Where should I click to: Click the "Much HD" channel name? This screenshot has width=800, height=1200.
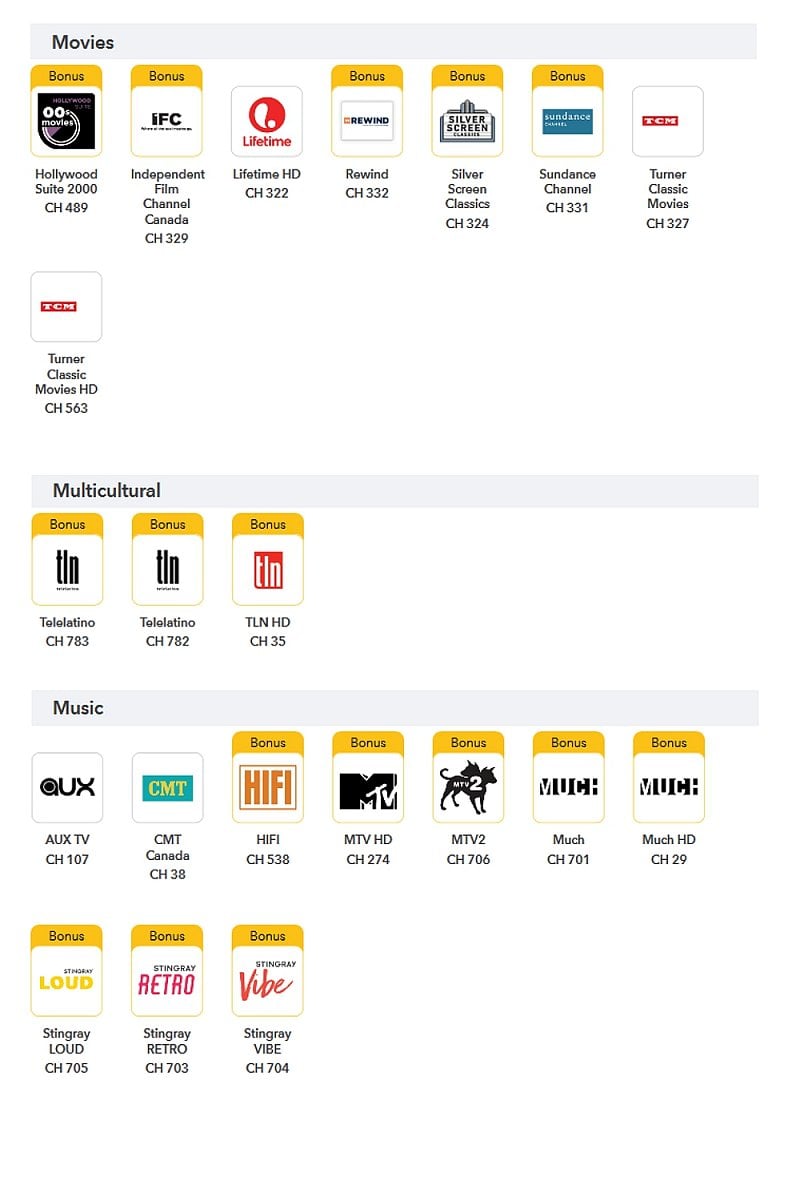point(669,840)
